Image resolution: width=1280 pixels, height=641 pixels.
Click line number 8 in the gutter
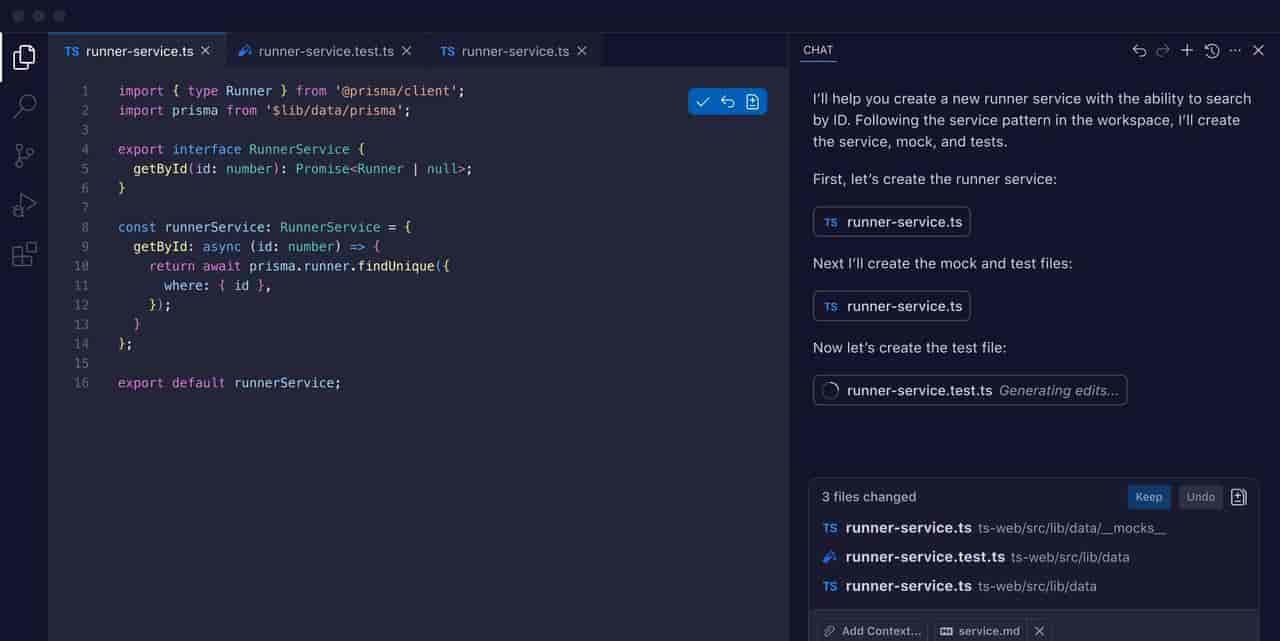(85, 227)
